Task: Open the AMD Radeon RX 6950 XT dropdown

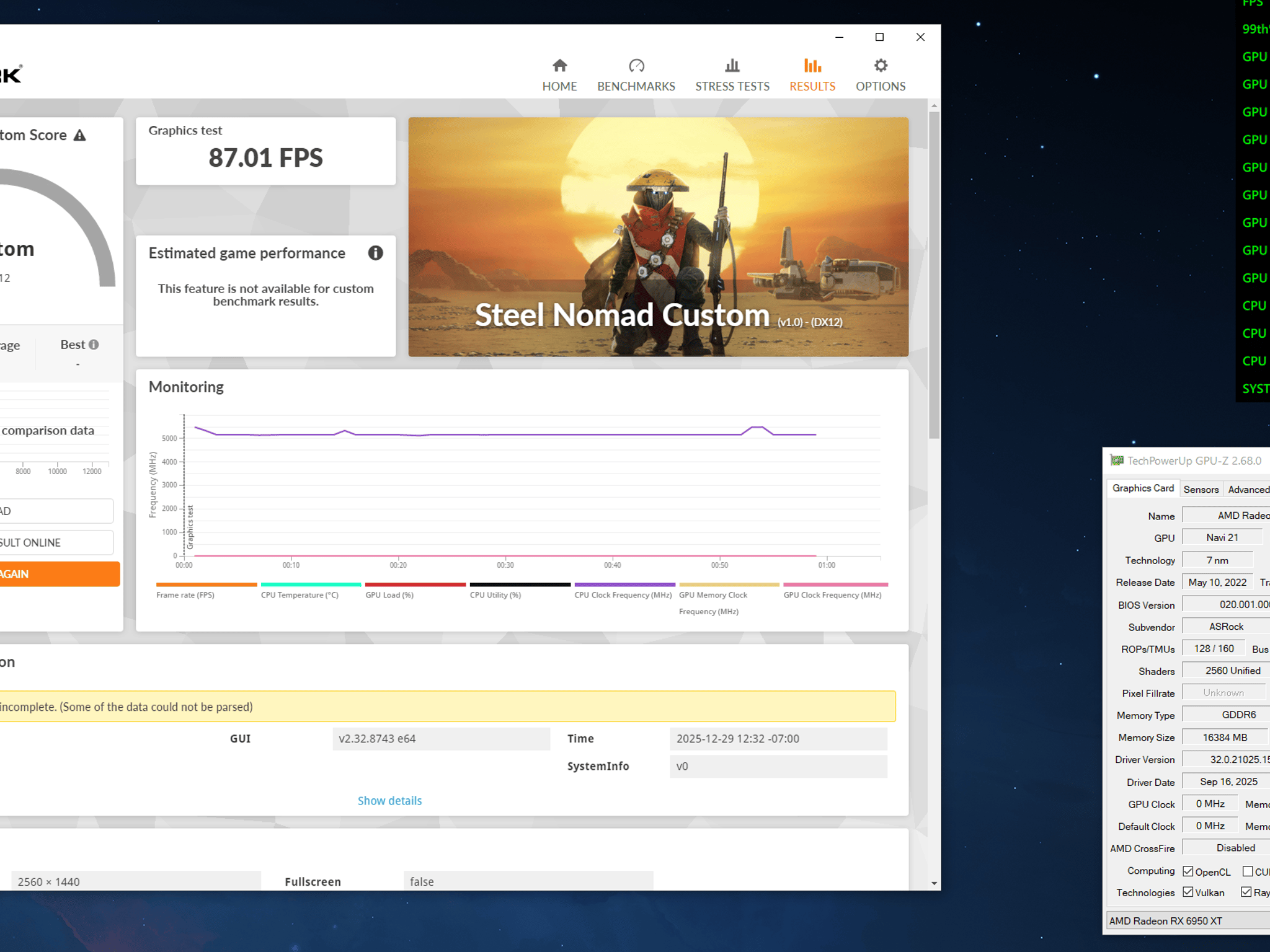Action: tap(1188, 920)
